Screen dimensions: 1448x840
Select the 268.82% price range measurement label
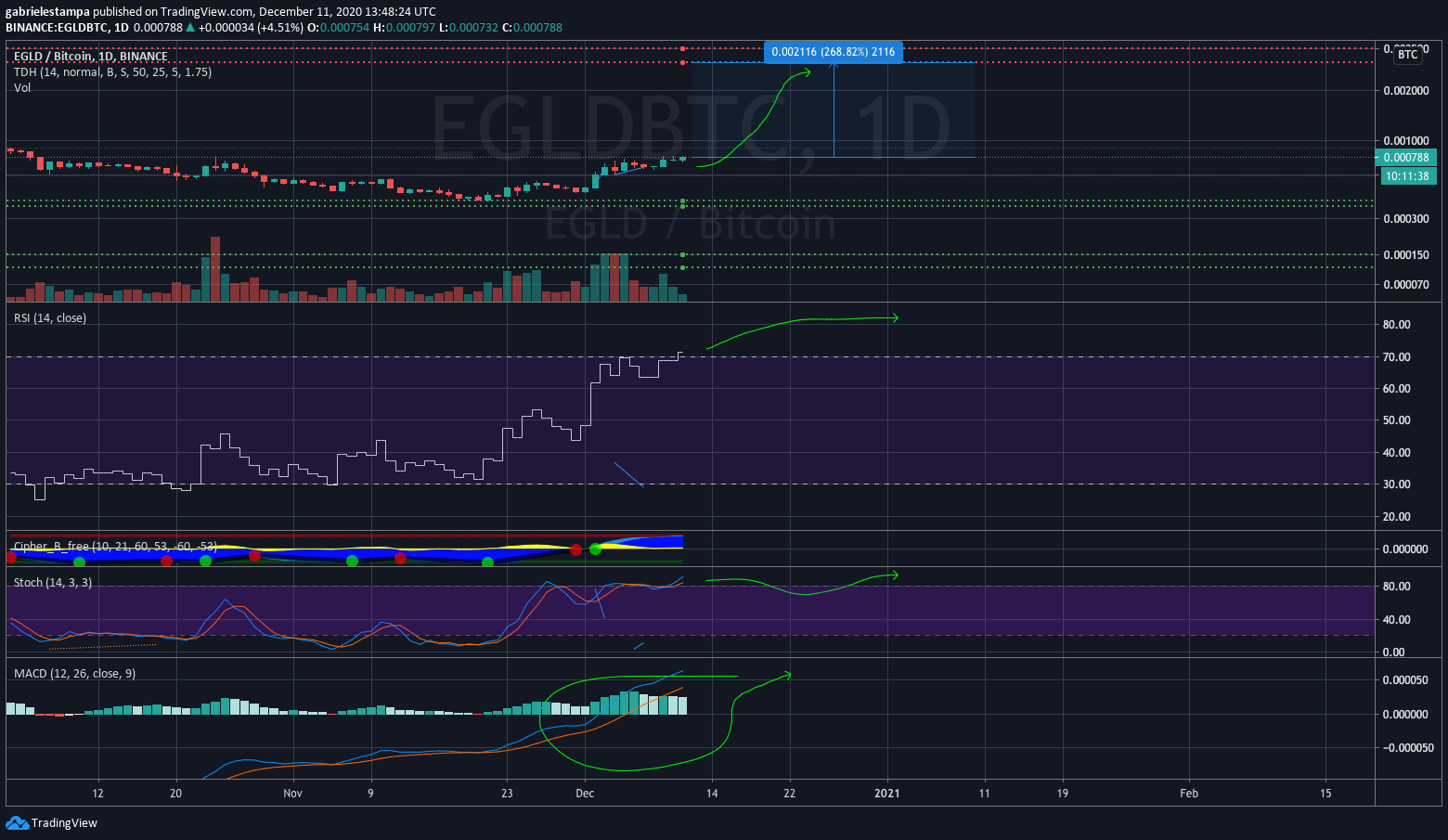pos(834,52)
